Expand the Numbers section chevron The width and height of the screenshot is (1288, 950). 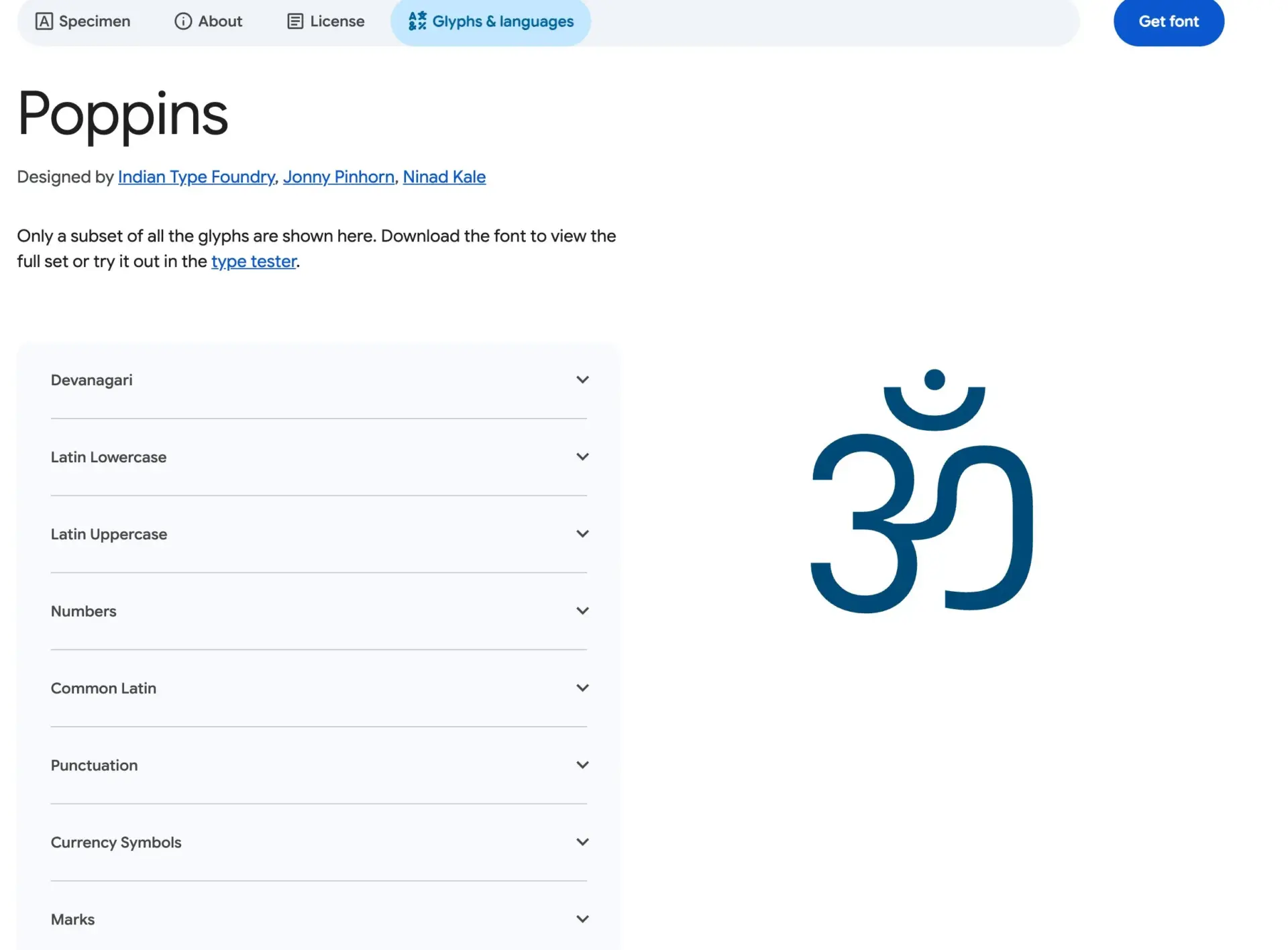click(582, 611)
